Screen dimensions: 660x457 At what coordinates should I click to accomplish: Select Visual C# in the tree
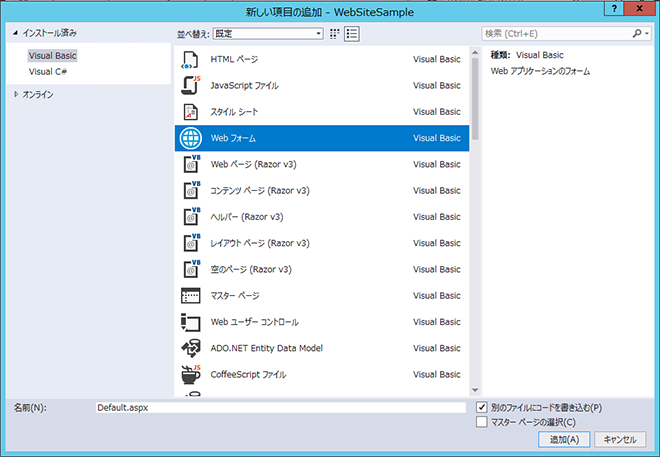tap(48, 72)
